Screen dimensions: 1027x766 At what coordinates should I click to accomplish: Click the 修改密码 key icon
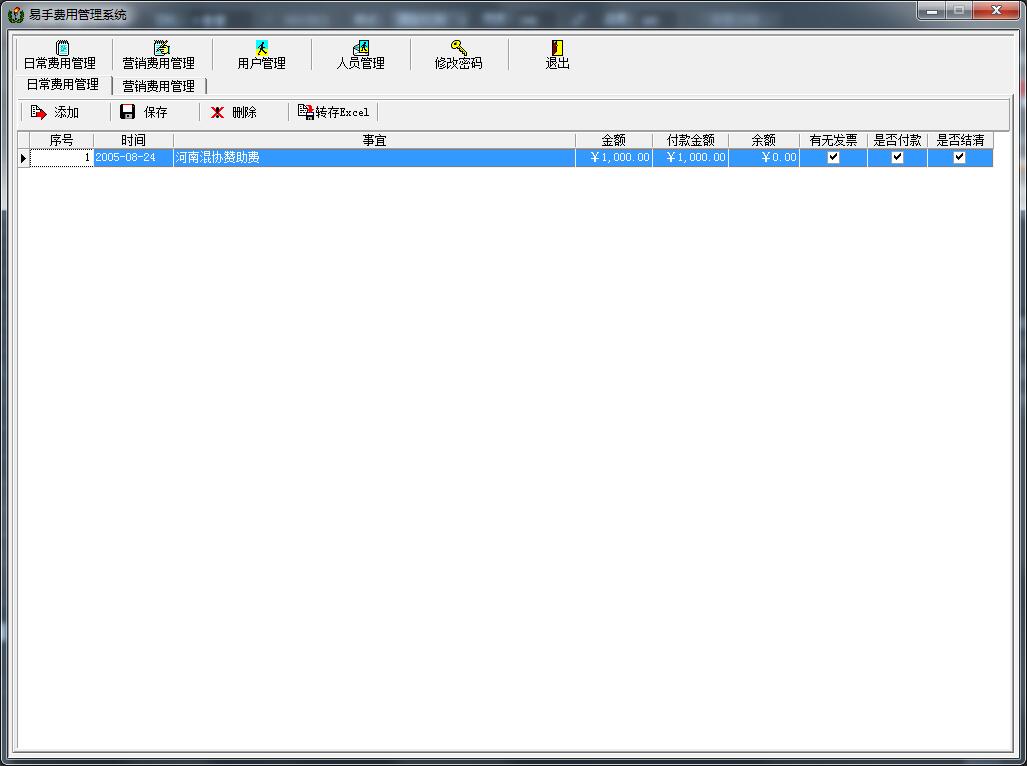(458, 47)
